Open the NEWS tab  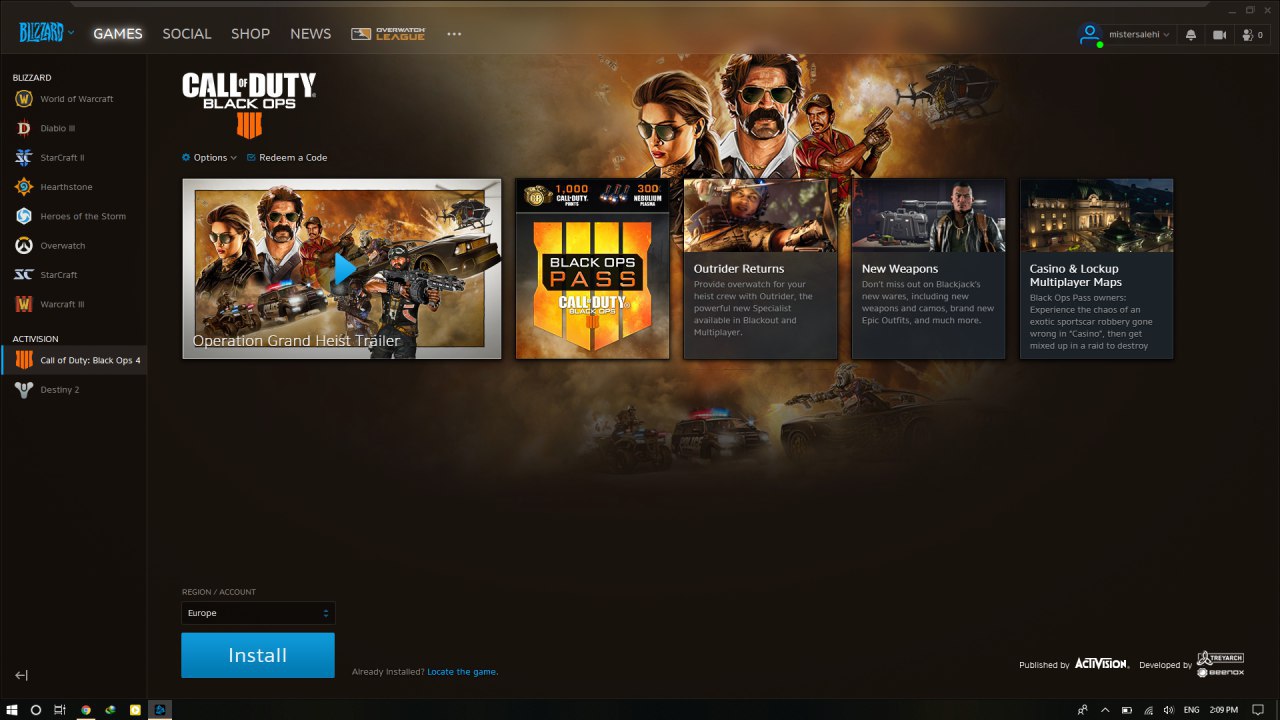pos(311,34)
